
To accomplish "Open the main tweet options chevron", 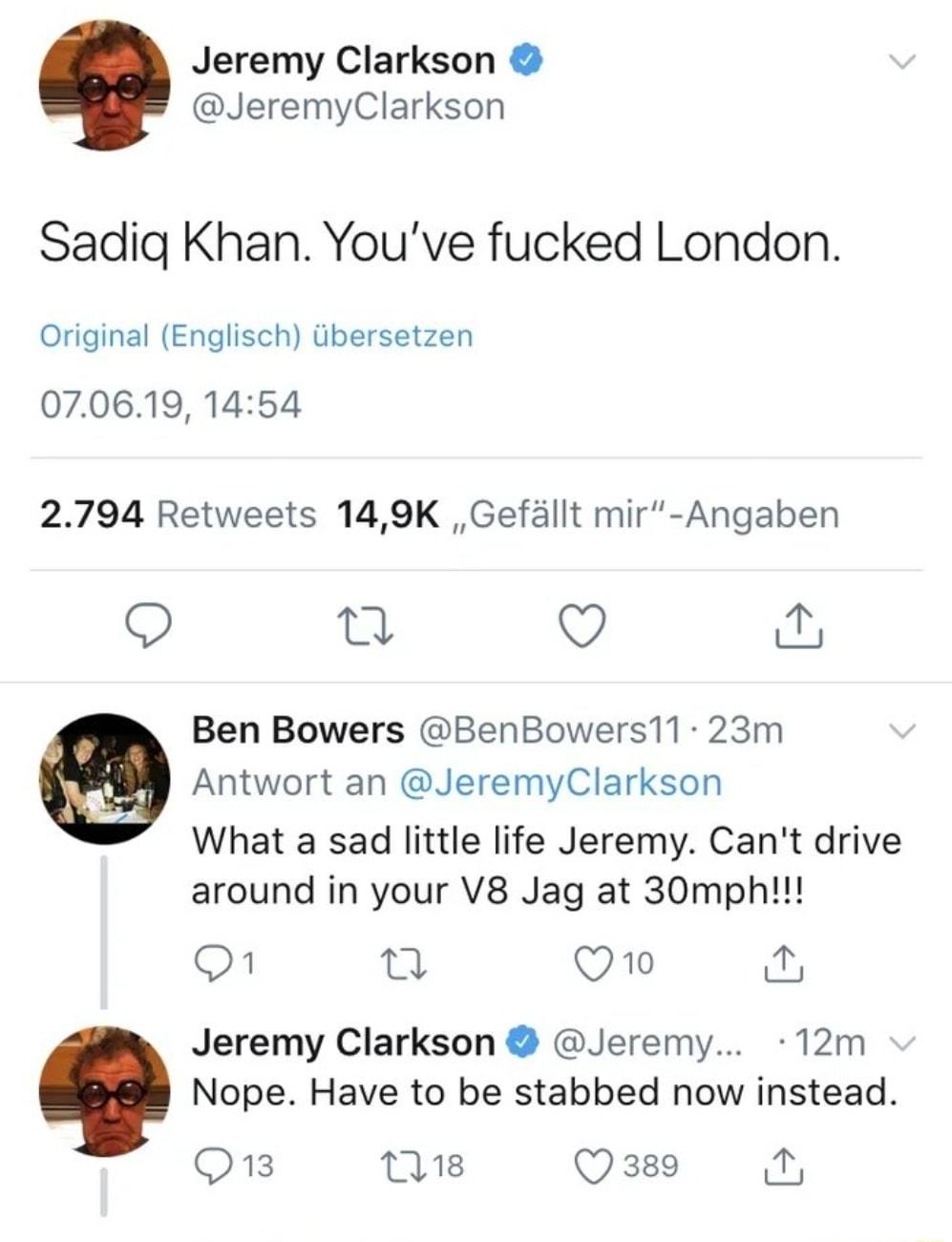I will click(x=902, y=60).
